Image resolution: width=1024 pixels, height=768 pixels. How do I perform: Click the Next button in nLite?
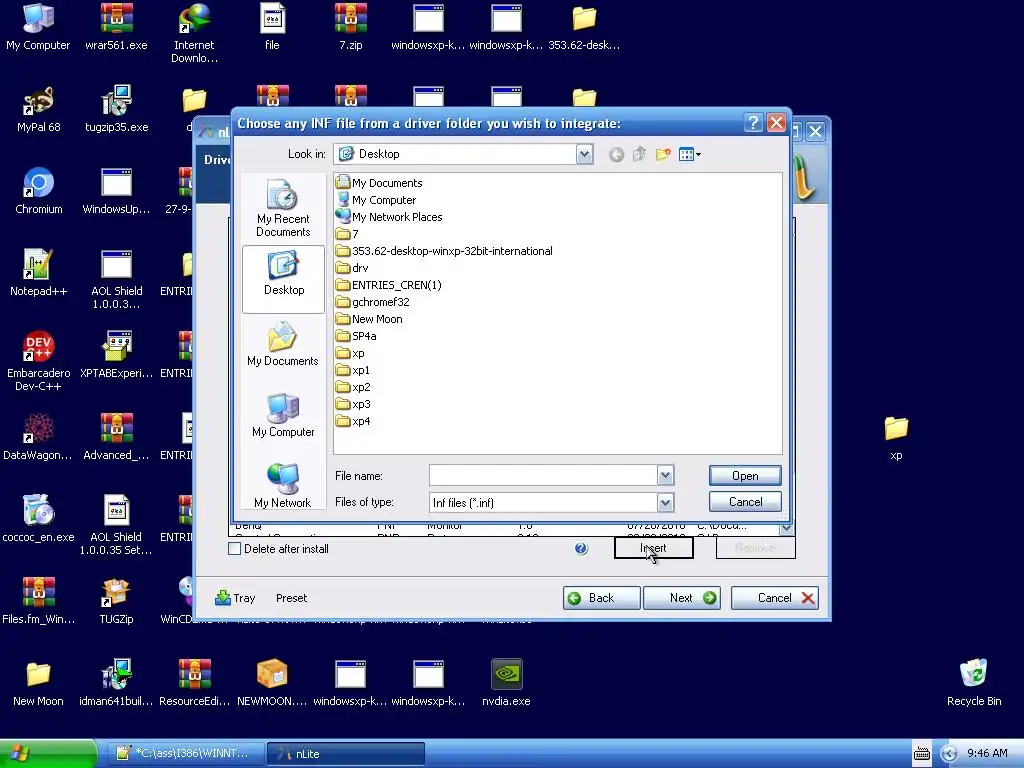click(682, 598)
